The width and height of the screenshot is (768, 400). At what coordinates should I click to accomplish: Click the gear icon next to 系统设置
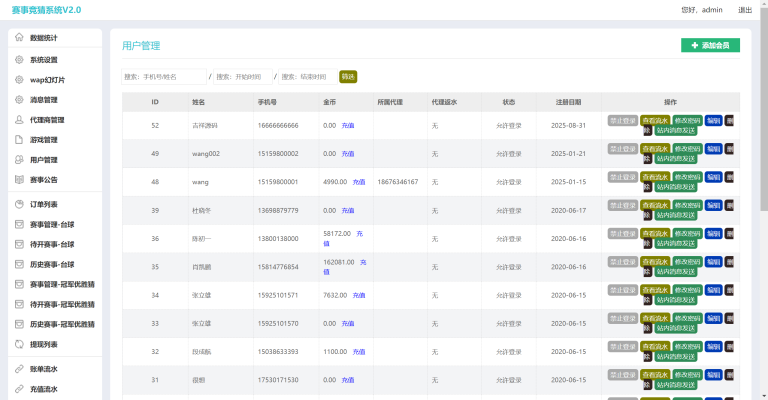coord(19,60)
